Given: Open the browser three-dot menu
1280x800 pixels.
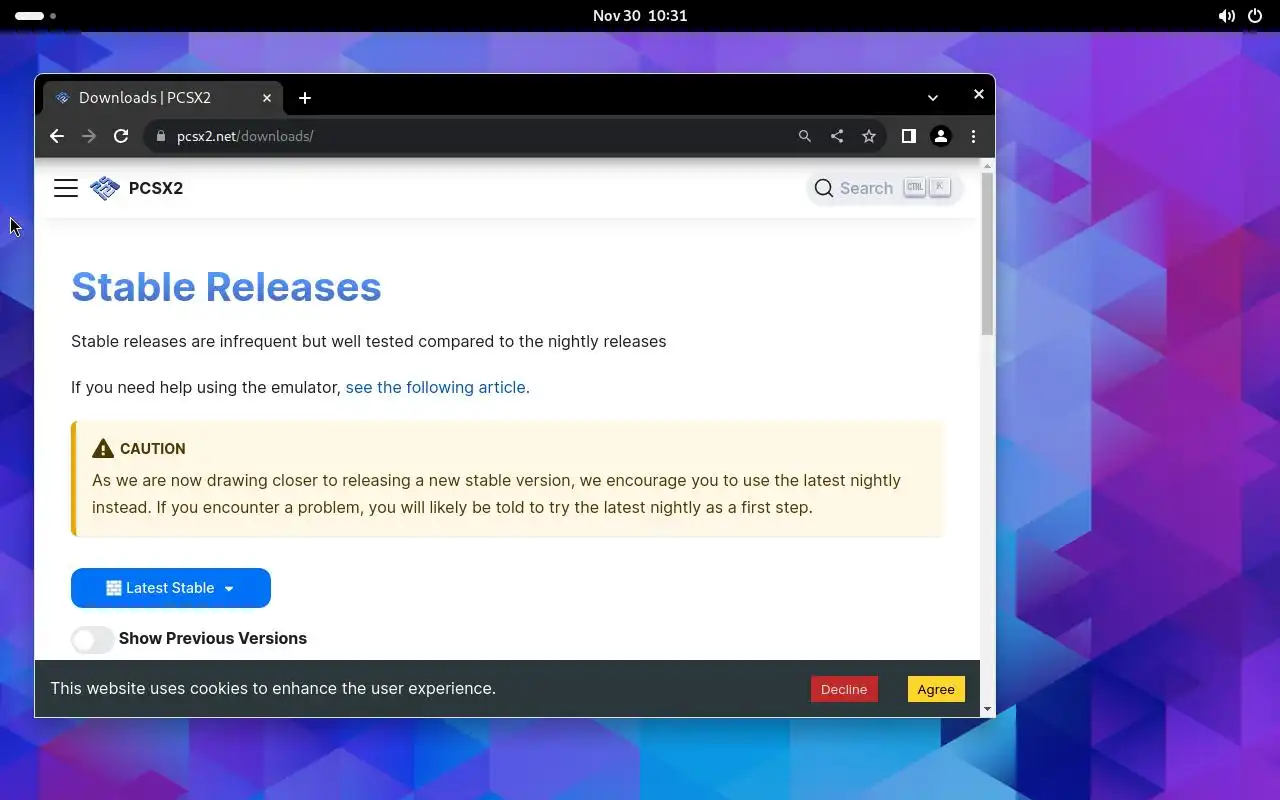Looking at the screenshot, I should 973,136.
